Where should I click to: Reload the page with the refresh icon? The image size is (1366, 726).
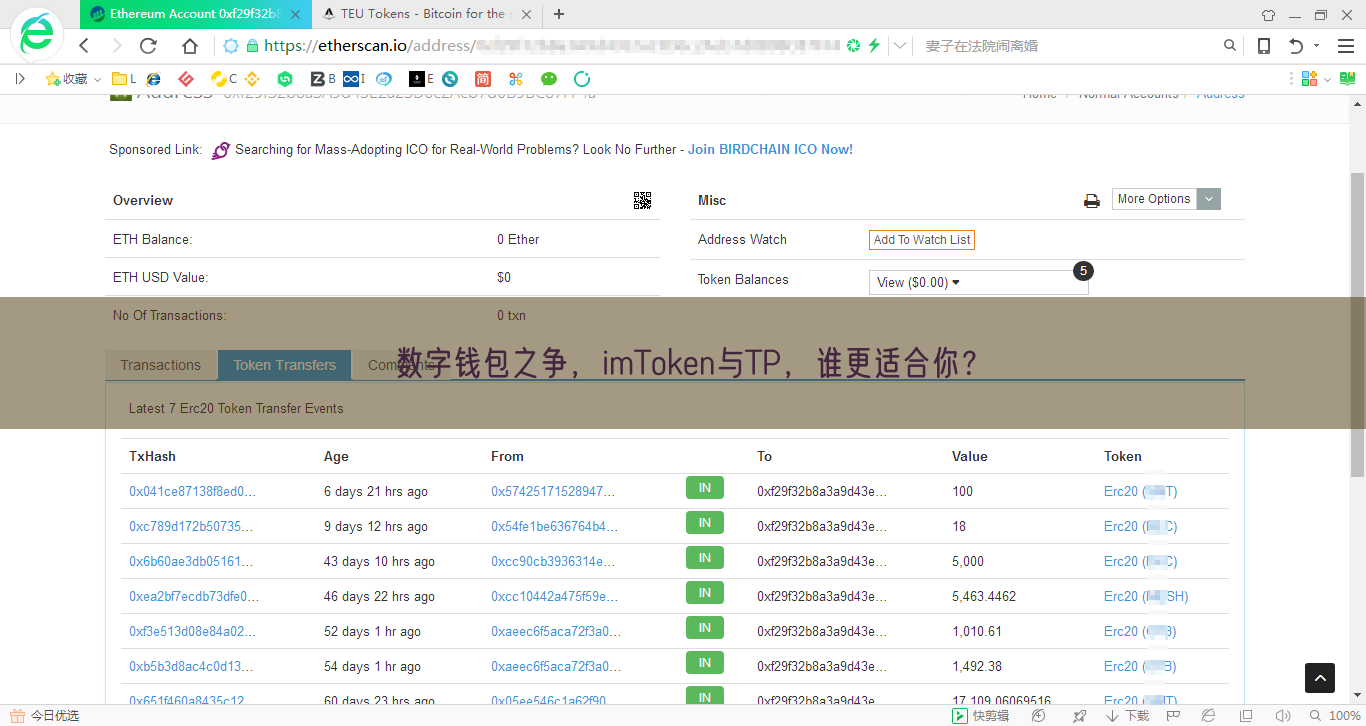[x=148, y=46]
